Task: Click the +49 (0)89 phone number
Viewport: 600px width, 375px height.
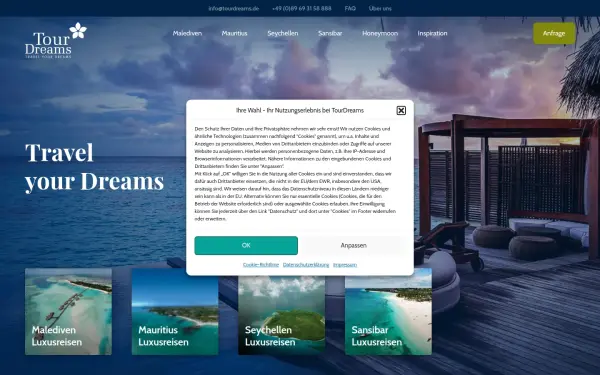Action: (302, 8)
